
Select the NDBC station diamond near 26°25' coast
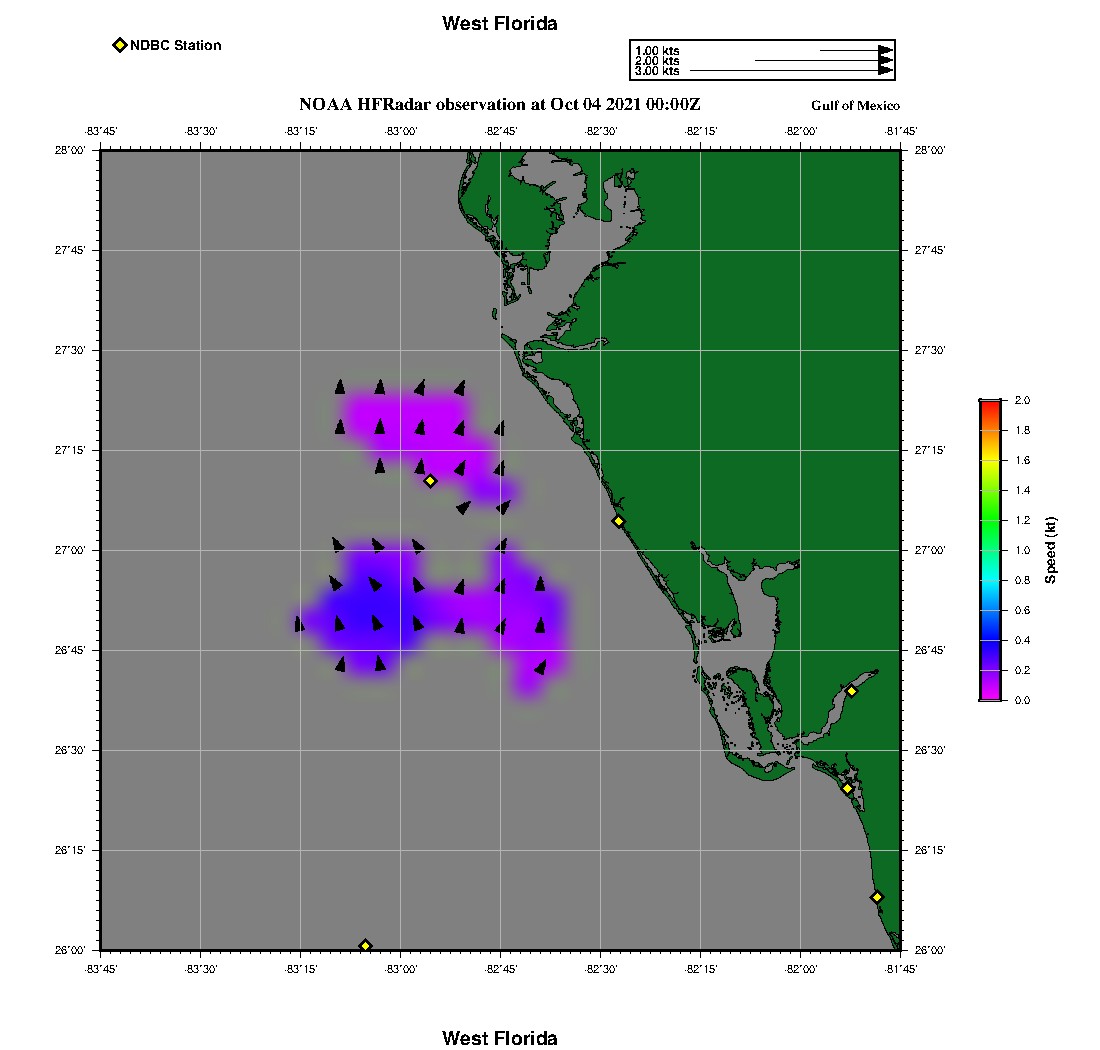click(847, 788)
